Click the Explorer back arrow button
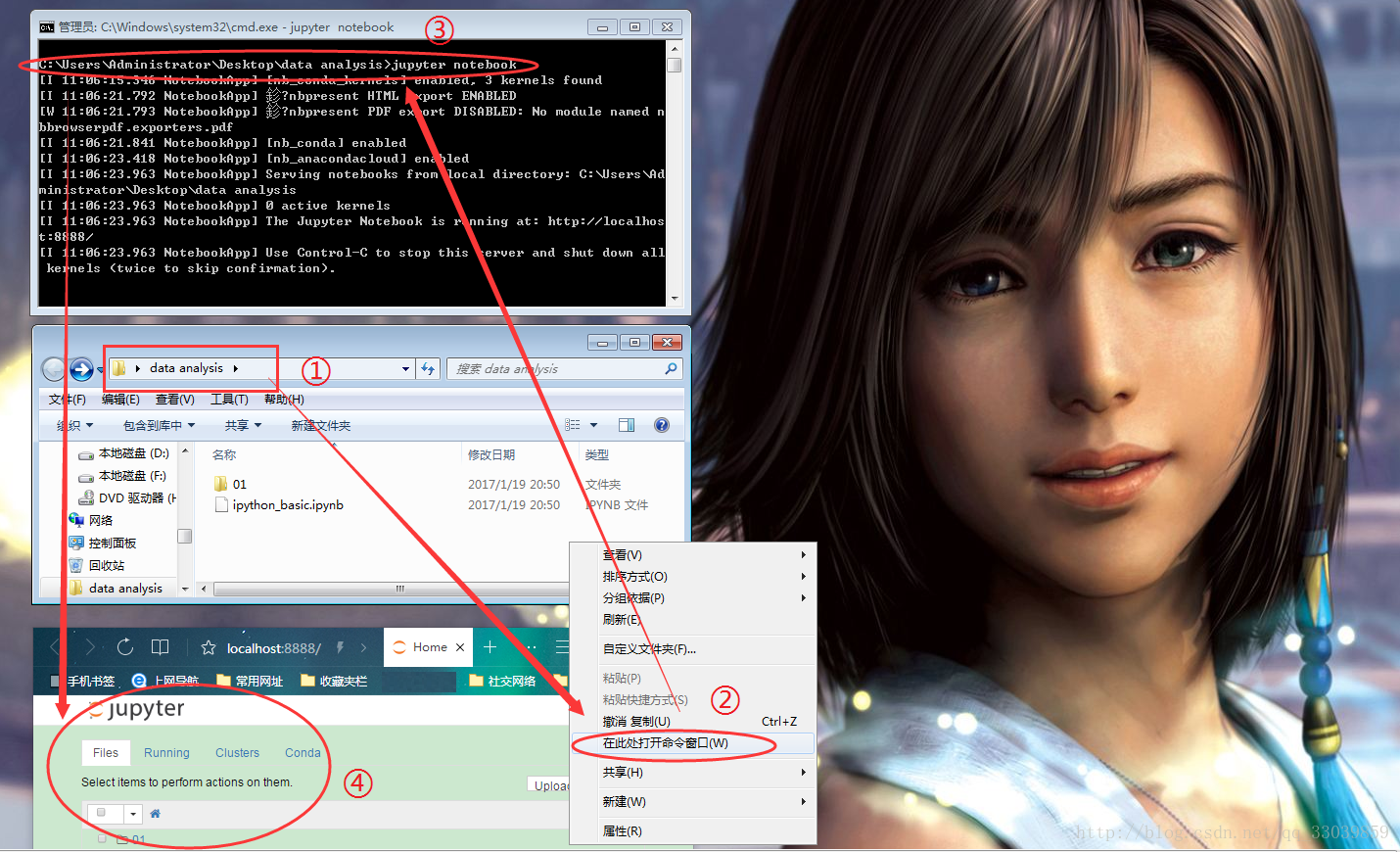The width and height of the screenshot is (1400, 852). point(54,369)
